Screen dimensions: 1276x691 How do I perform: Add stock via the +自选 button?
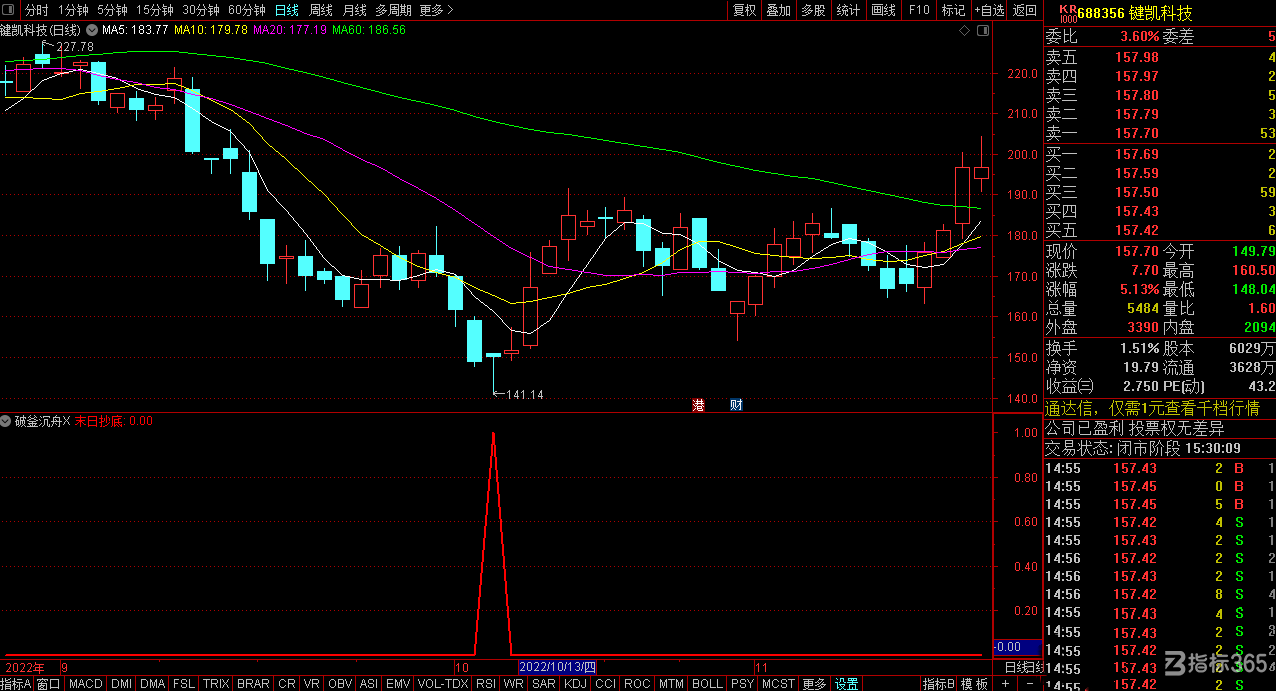pos(988,10)
